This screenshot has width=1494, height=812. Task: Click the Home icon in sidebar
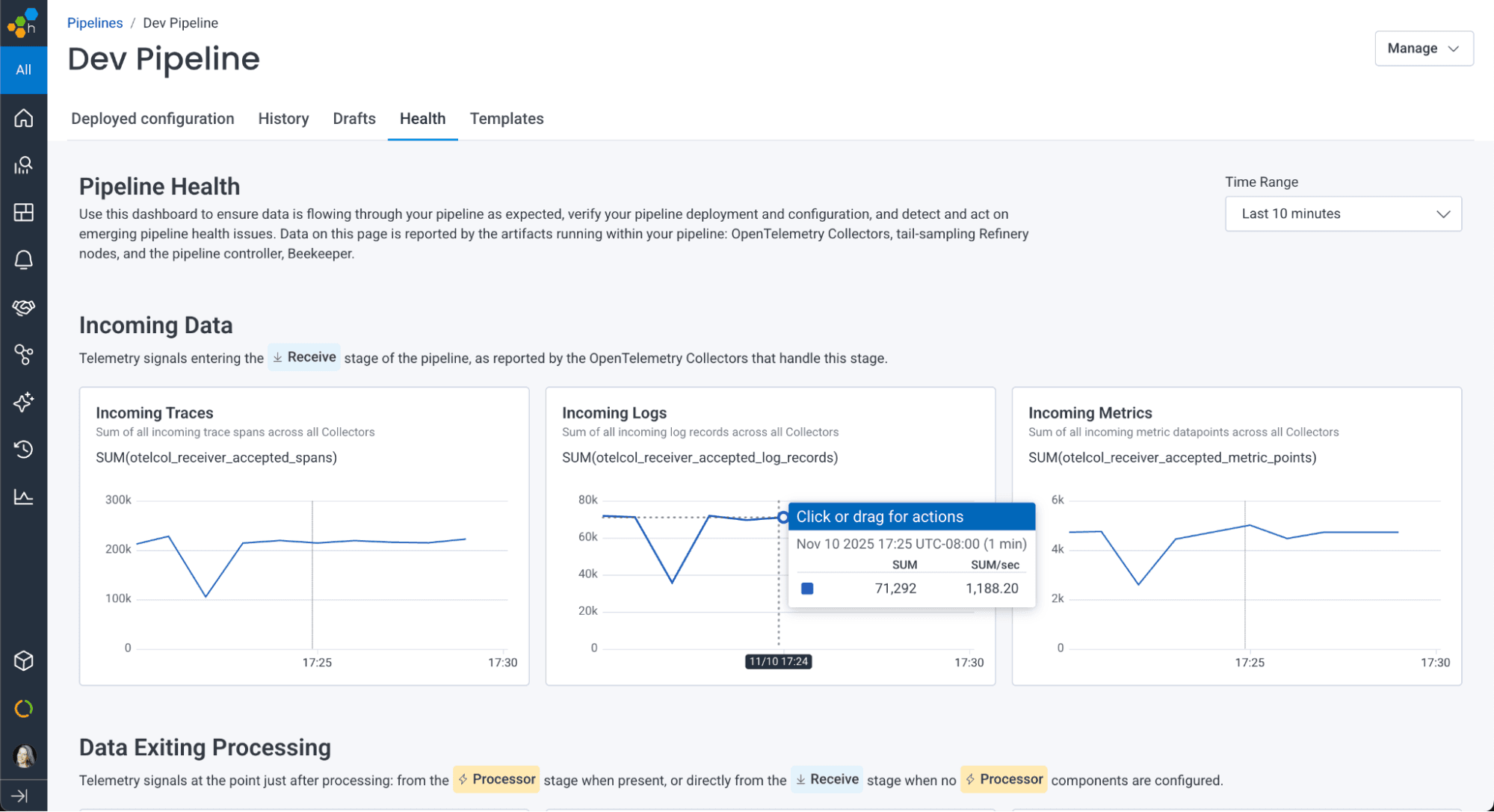23,118
